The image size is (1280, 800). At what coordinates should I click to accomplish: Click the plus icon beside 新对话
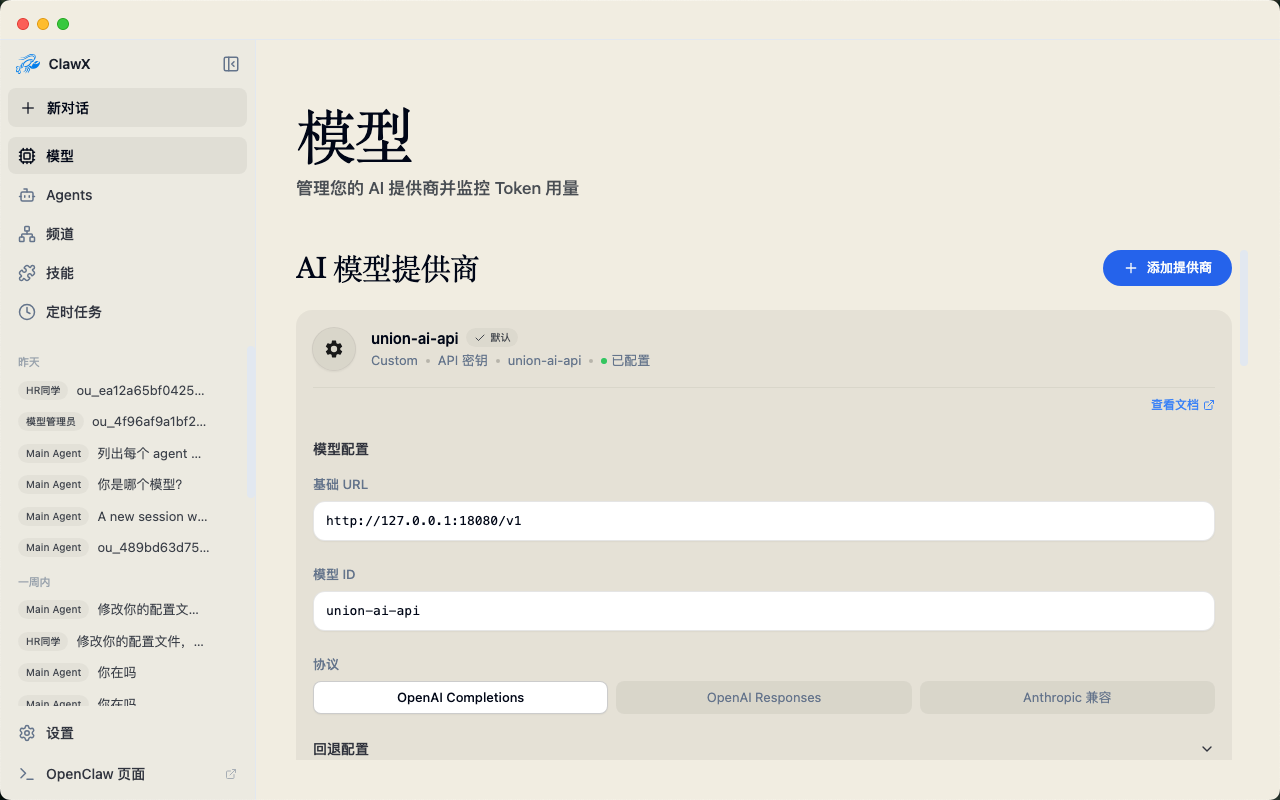click(x=28, y=108)
